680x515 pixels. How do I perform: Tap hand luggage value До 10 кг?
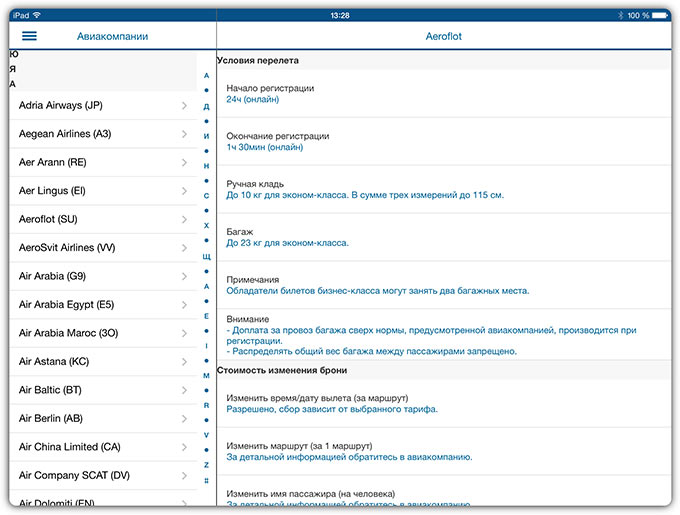(x=365, y=195)
